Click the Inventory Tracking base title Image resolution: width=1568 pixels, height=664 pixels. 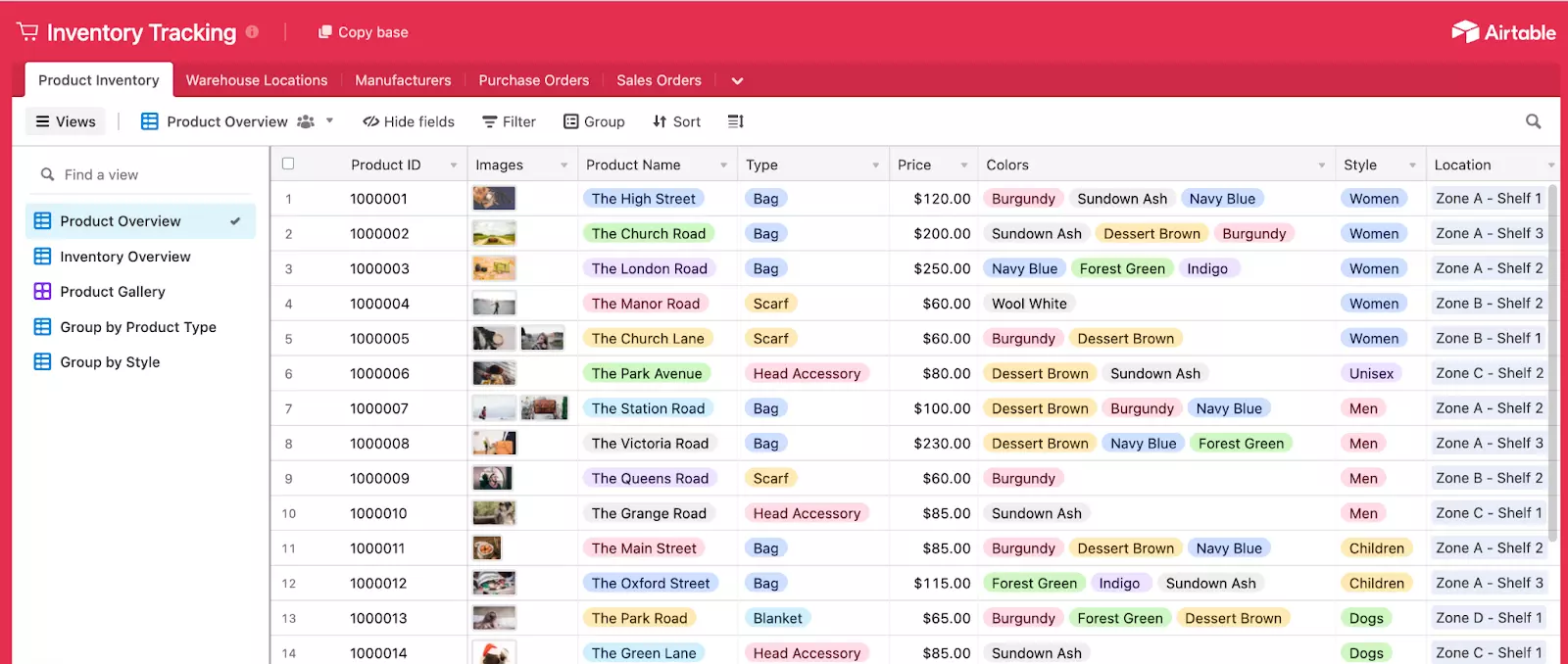pyautogui.click(x=141, y=32)
